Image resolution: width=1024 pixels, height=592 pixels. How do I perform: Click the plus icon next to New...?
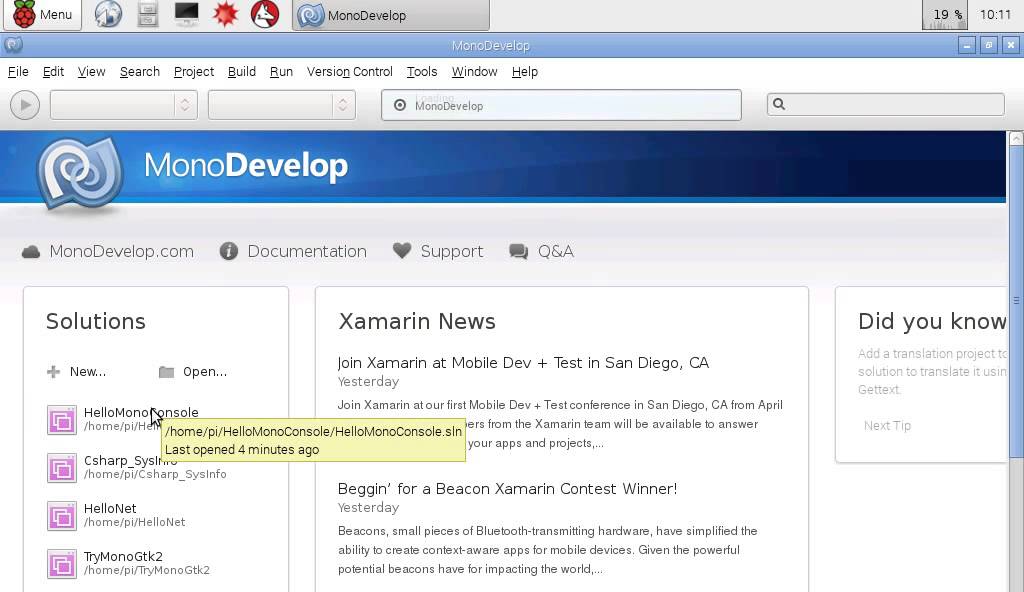pos(54,372)
